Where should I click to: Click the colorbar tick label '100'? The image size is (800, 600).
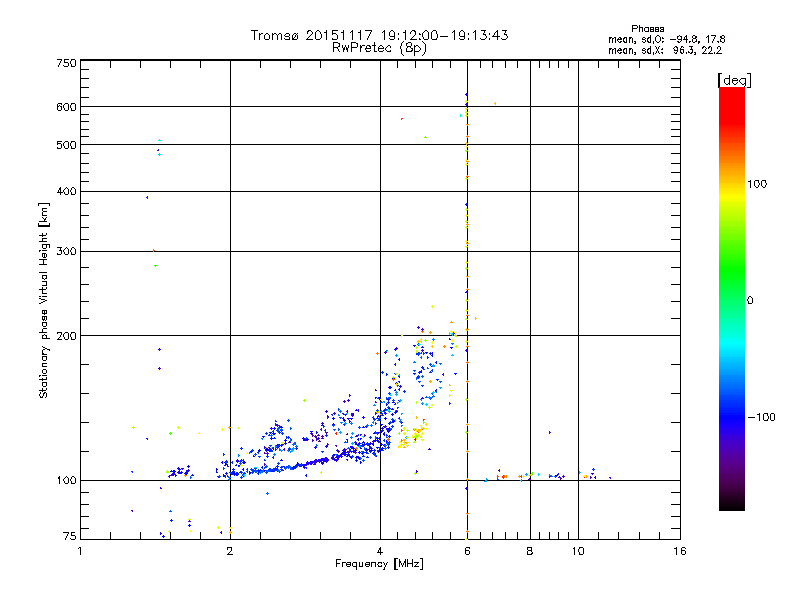757,184
